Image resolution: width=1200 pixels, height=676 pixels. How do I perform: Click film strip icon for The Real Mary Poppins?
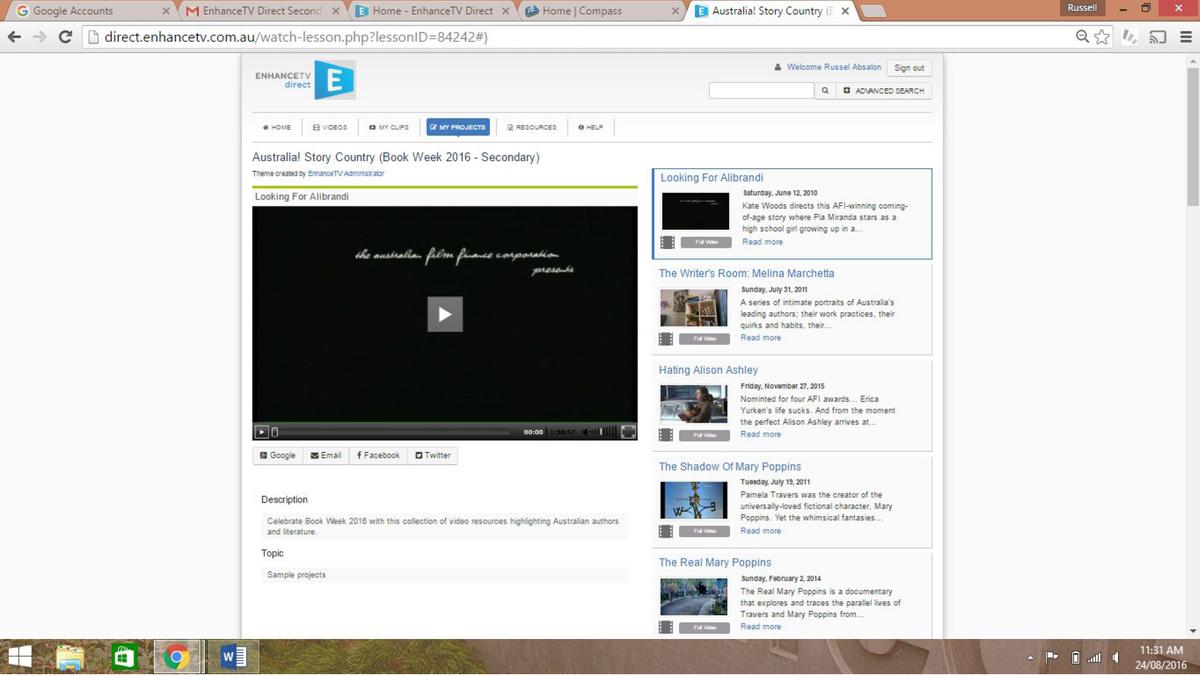[x=666, y=627]
